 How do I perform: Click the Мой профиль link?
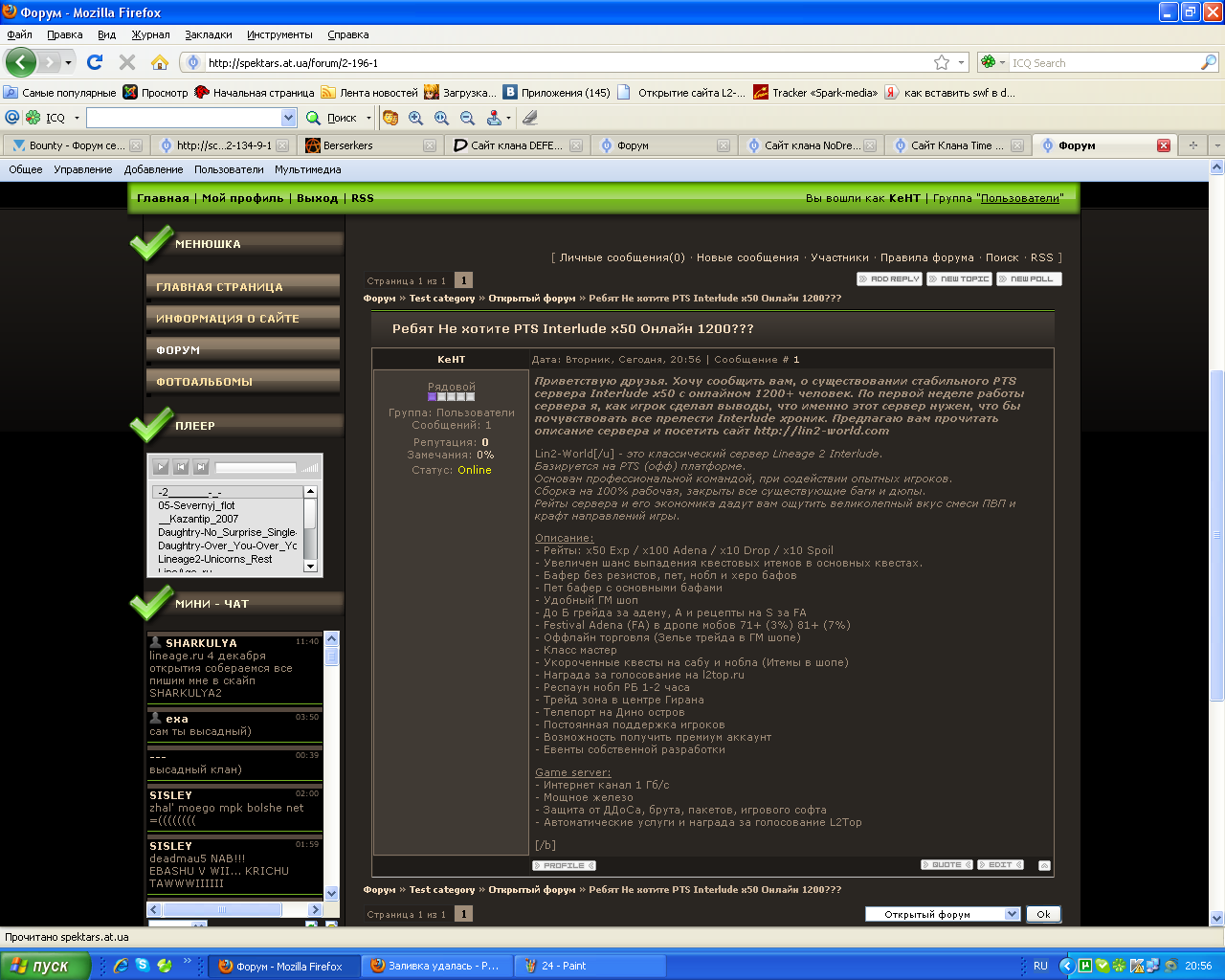point(243,198)
